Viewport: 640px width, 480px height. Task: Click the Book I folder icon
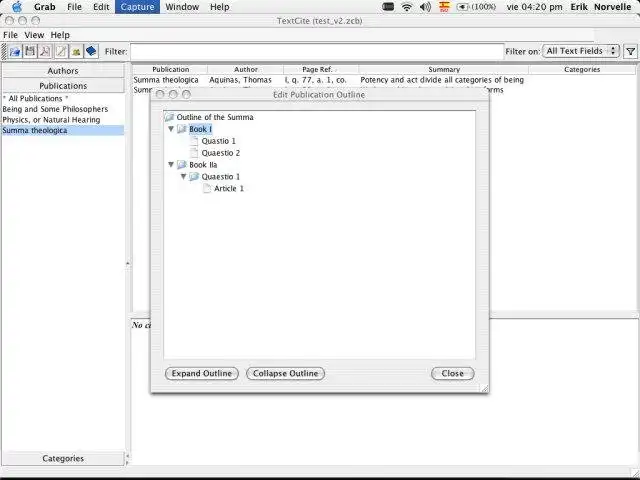point(182,129)
